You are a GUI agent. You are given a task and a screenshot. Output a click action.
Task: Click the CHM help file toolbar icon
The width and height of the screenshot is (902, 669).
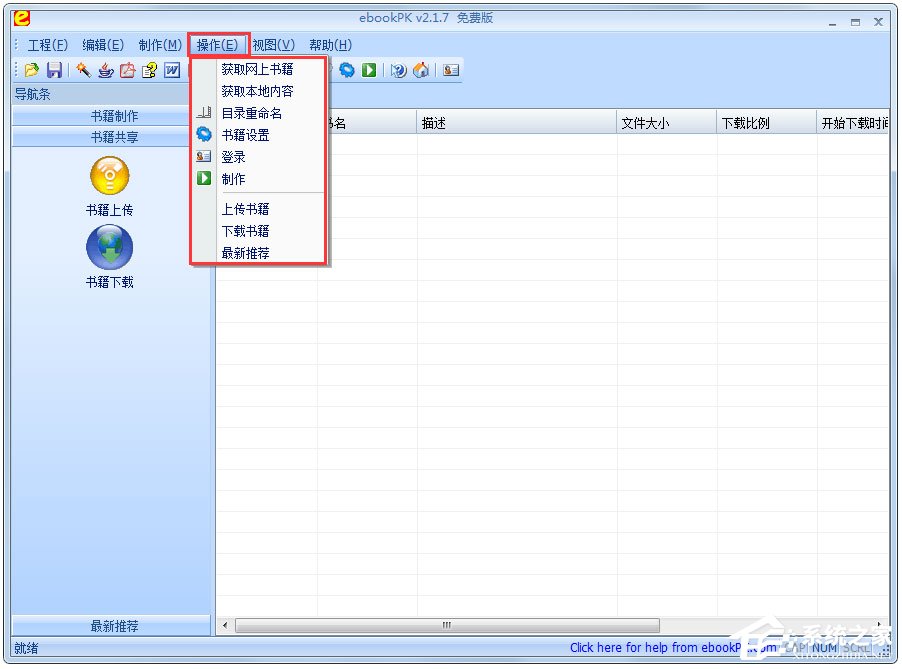coord(150,70)
